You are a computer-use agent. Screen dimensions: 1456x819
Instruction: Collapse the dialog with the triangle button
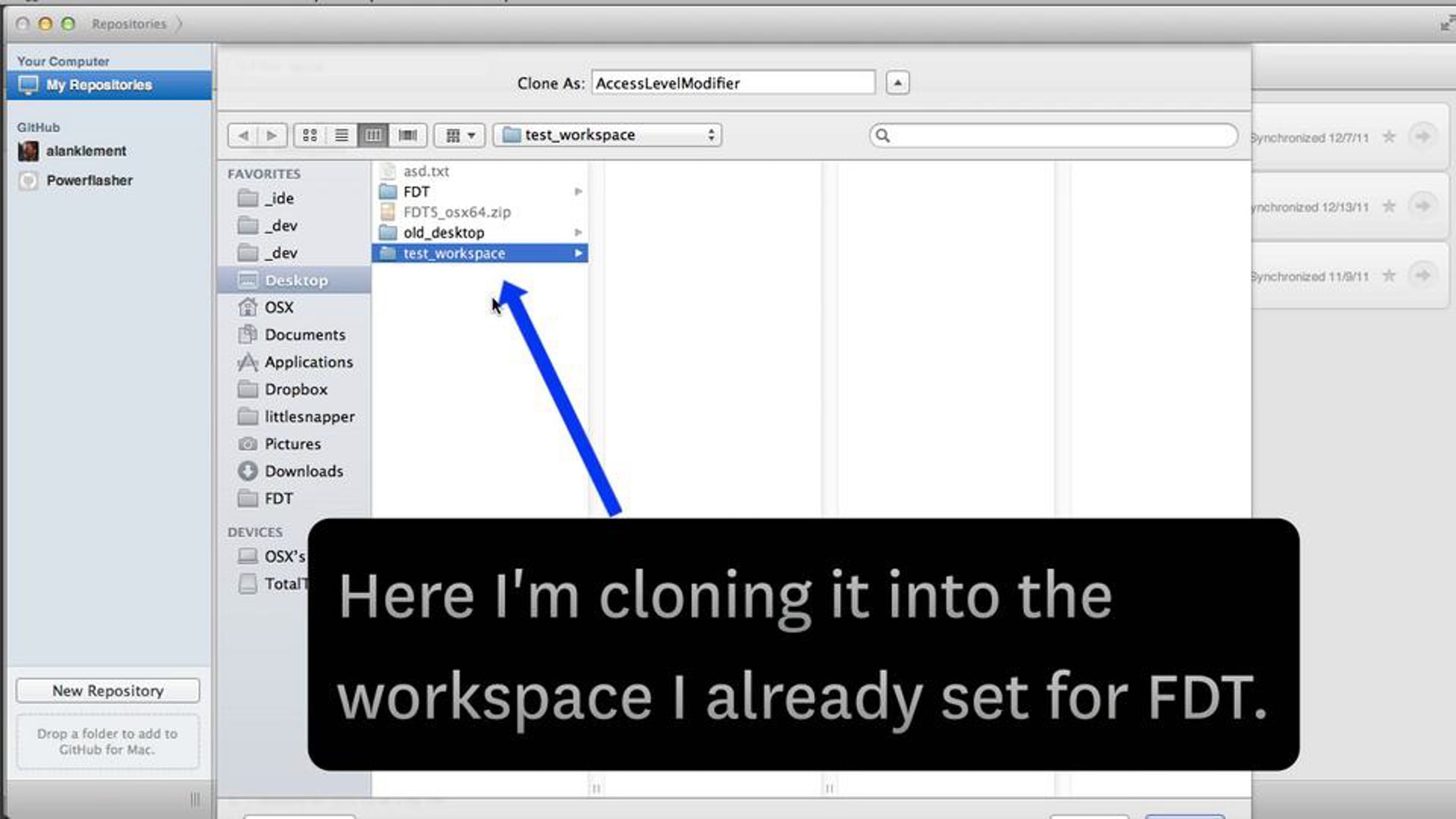[897, 83]
